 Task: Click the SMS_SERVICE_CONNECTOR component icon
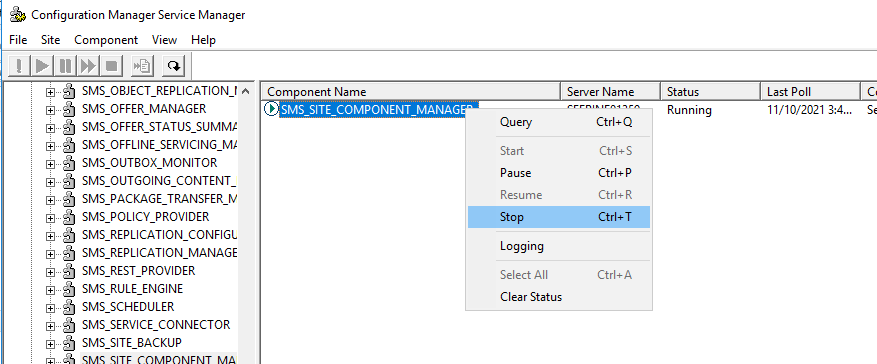[x=69, y=325]
